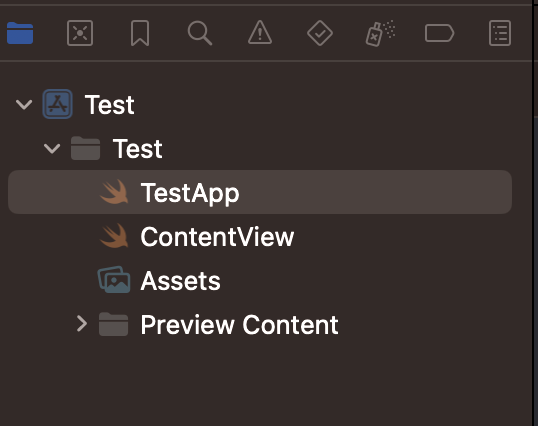Select the TestApp Swift file
Image resolution: width=538 pixels, height=426 pixels.
260,192
